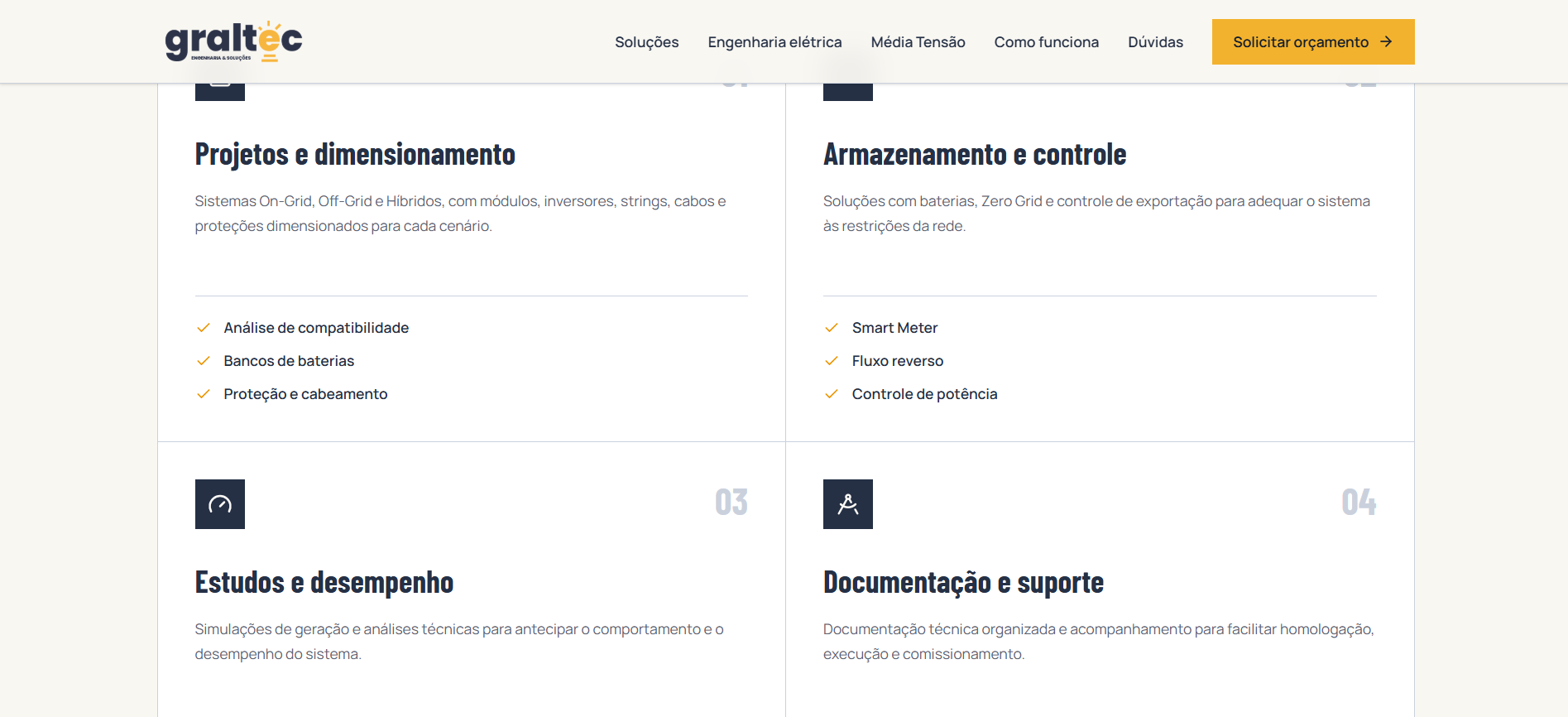
Task: Click the Fluxo reverso list item
Action: pos(898,361)
